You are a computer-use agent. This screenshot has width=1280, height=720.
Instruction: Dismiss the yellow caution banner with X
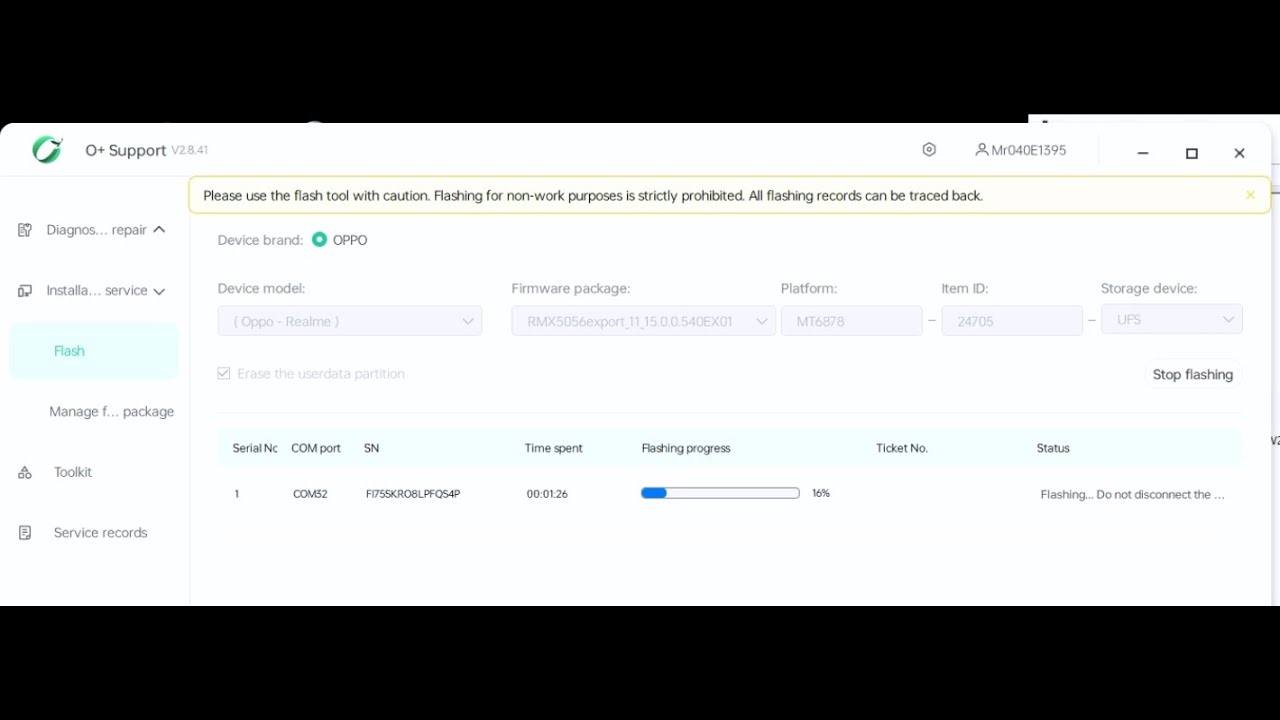[1250, 195]
